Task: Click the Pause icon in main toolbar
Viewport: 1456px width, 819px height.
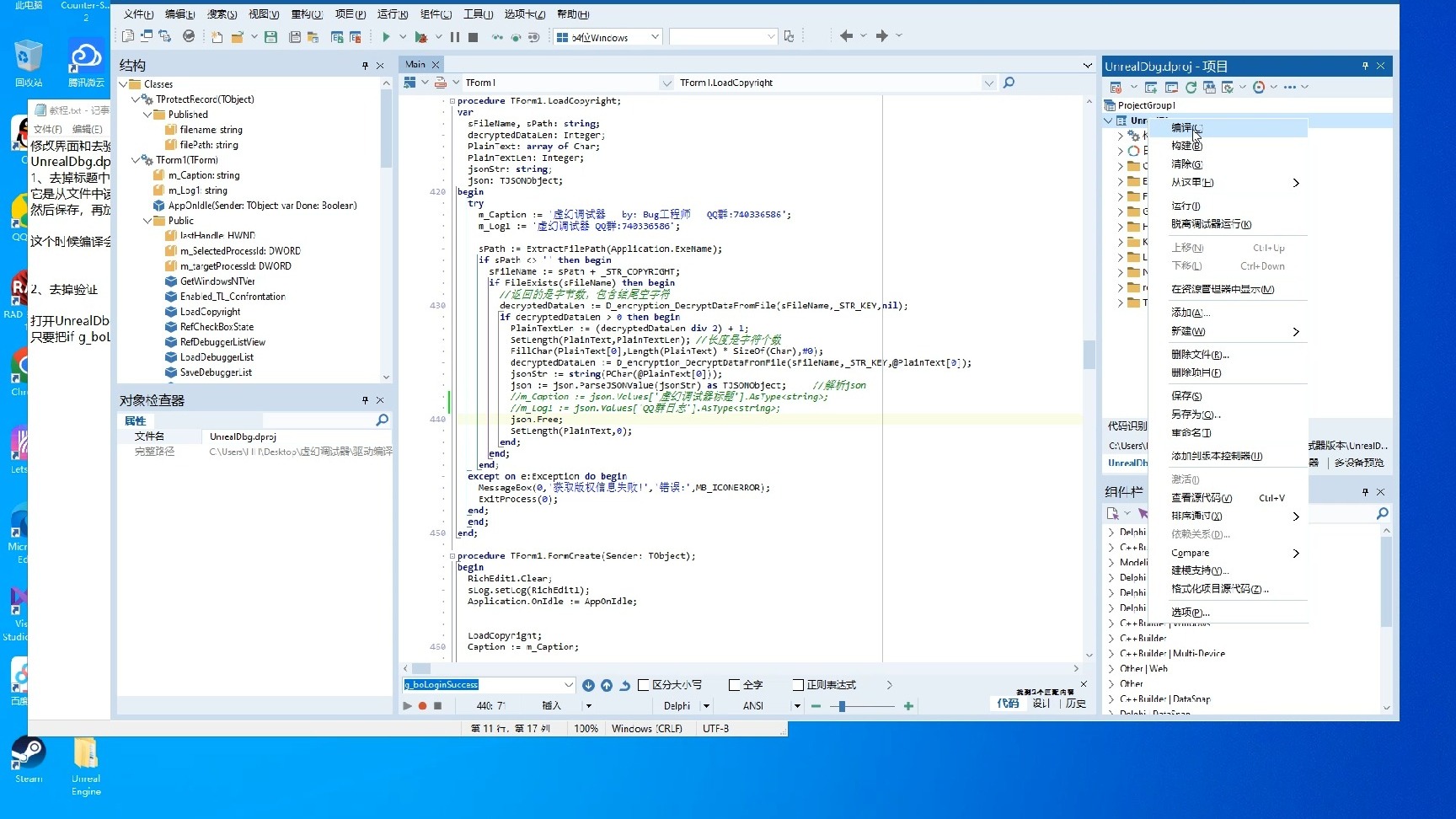Action: (x=455, y=37)
